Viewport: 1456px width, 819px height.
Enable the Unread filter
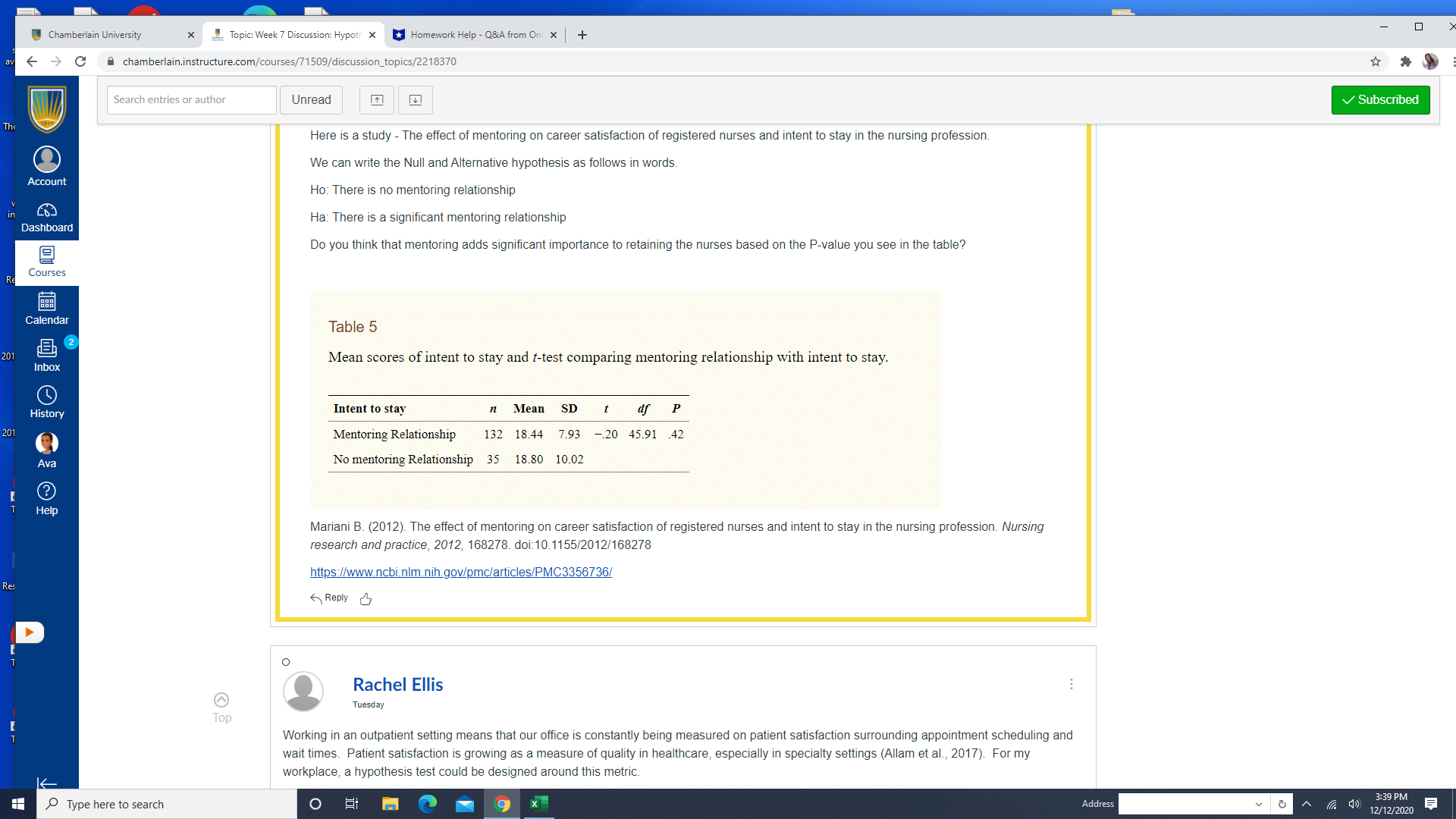pyautogui.click(x=311, y=99)
